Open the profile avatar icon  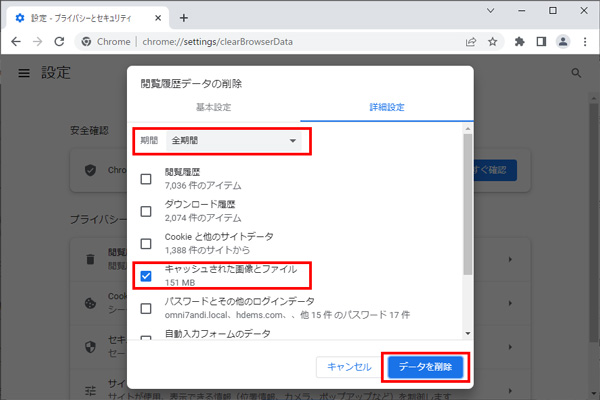coord(563,41)
